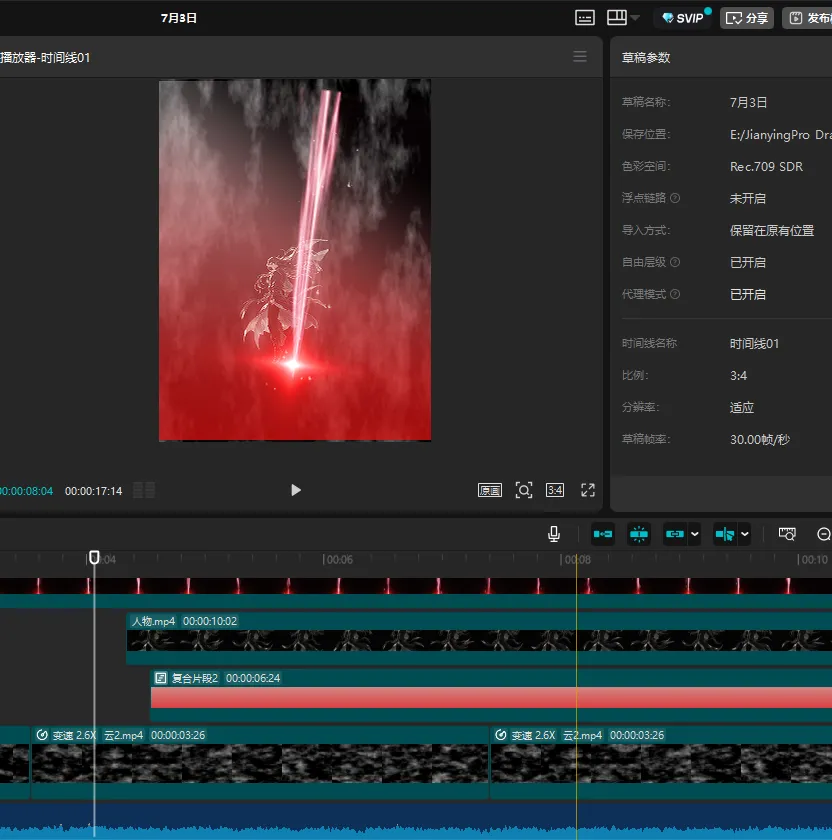This screenshot has height=840, width=832.
Task: Click the 3:4 ratio value in draft parameters
Action: coord(738,376)
